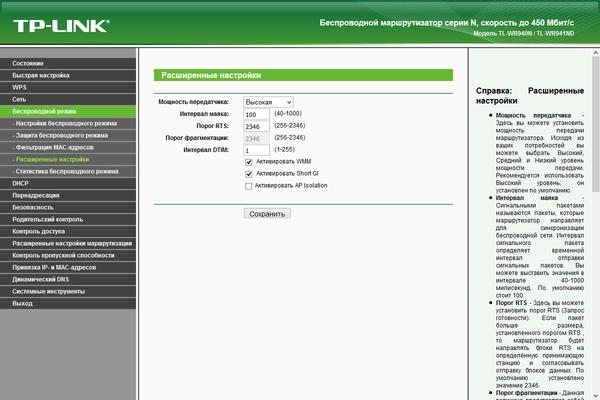Open Фильтрация MAC-адресов submenu
Viewport: 600px width, 400px height.
pos(68,147)
